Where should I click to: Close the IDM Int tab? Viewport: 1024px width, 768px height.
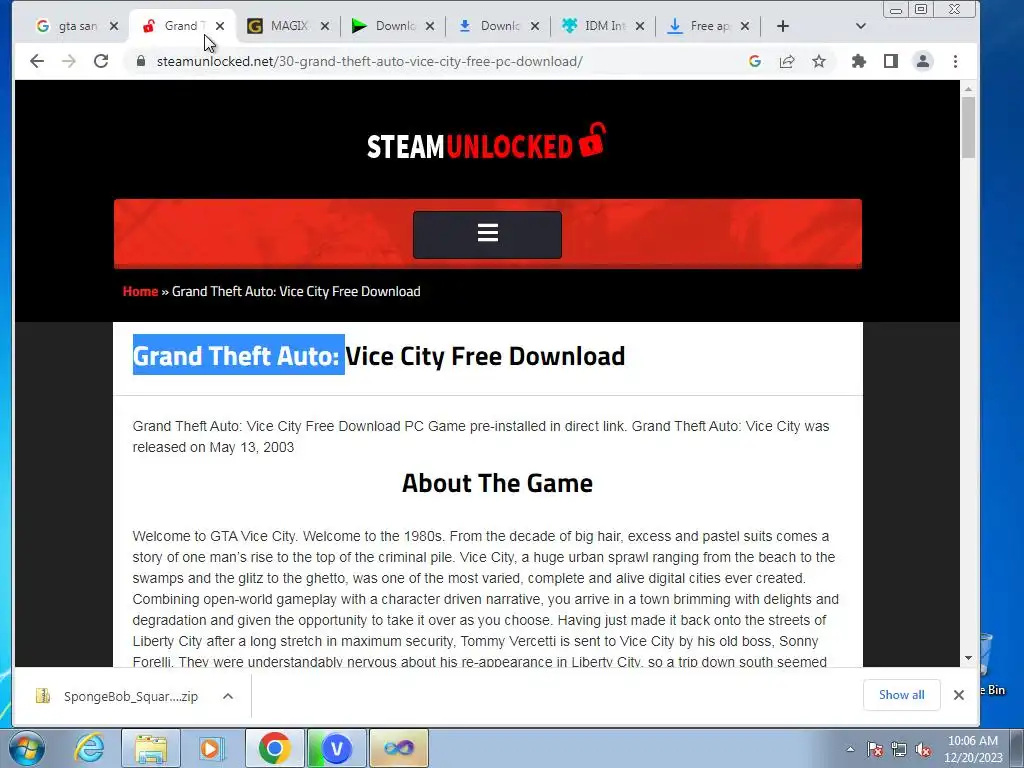point(640,26)
